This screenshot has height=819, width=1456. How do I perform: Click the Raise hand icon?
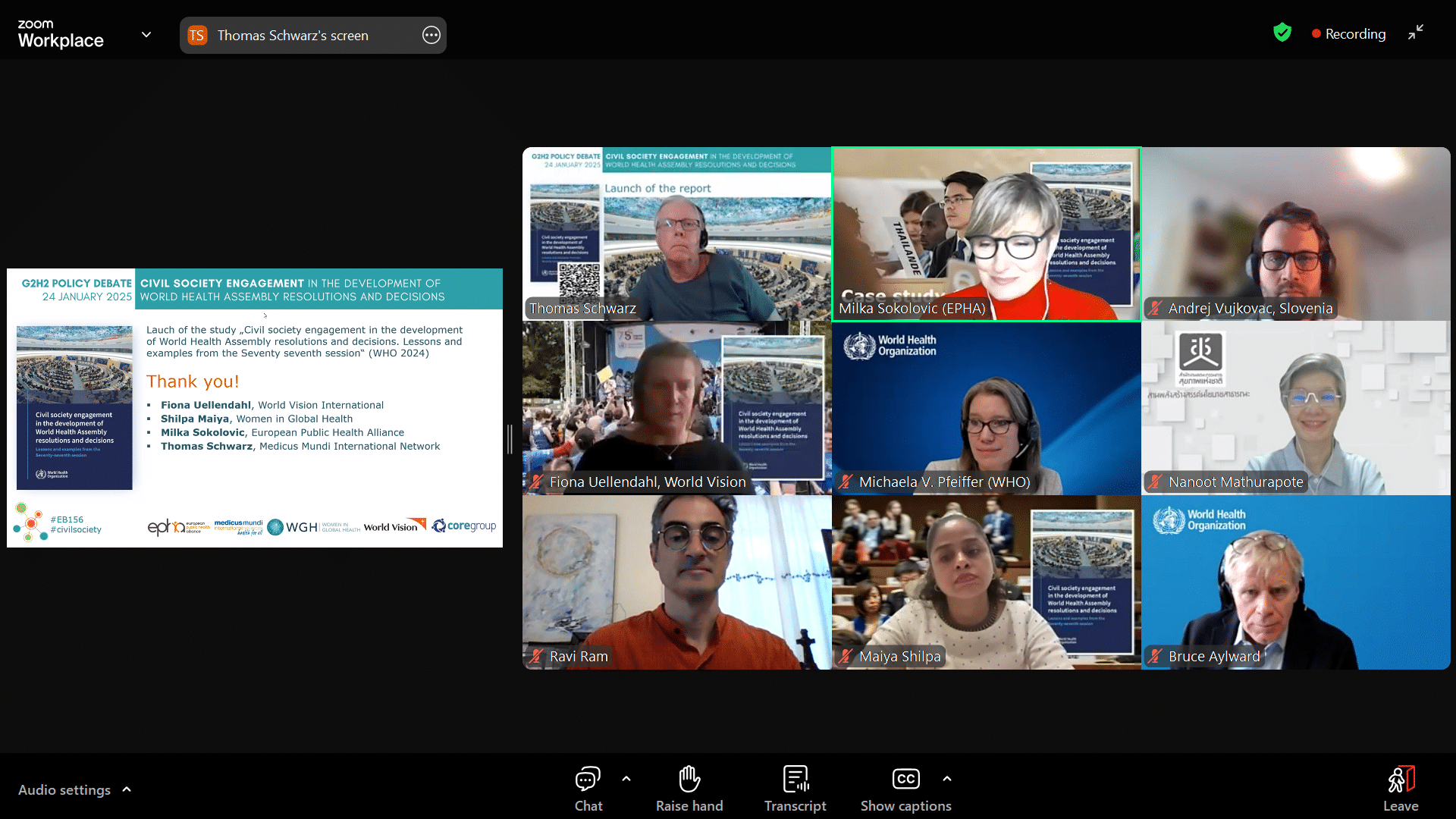pos(689,779)
